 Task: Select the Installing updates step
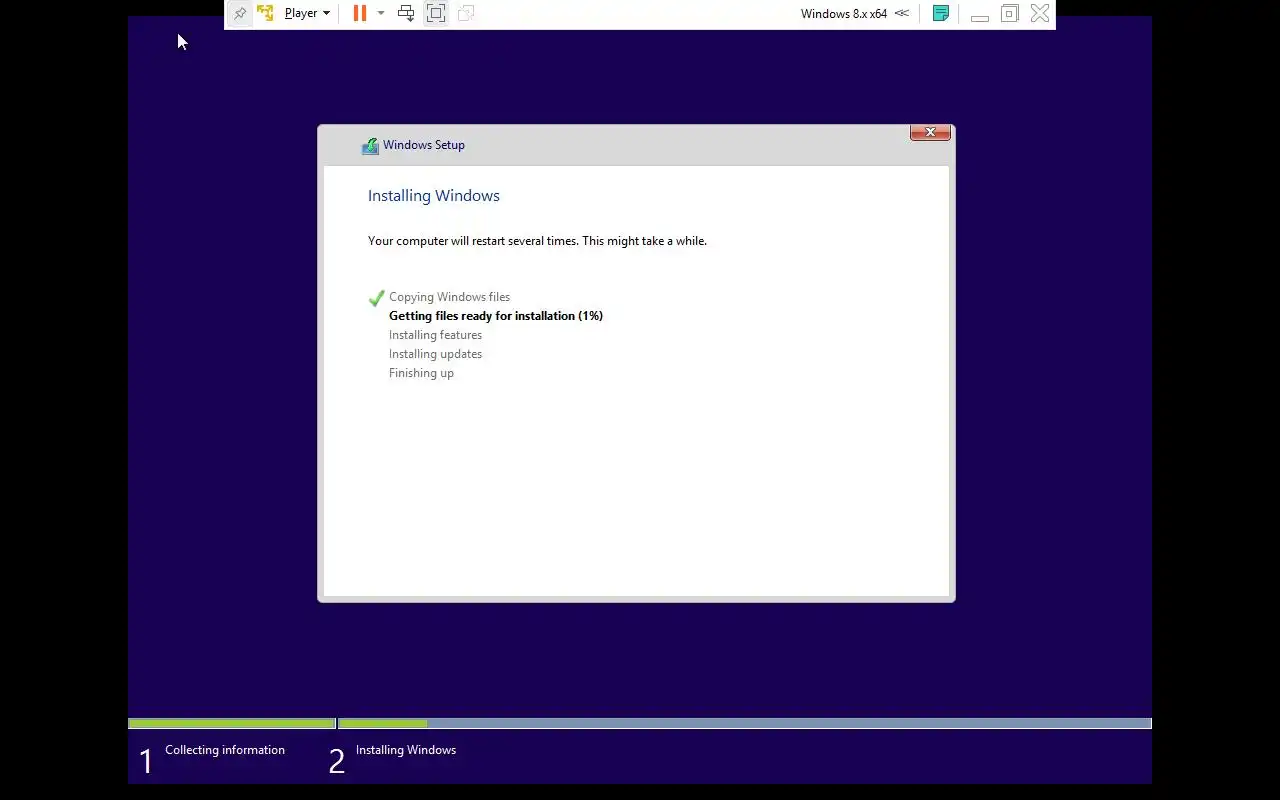(435, 354)
